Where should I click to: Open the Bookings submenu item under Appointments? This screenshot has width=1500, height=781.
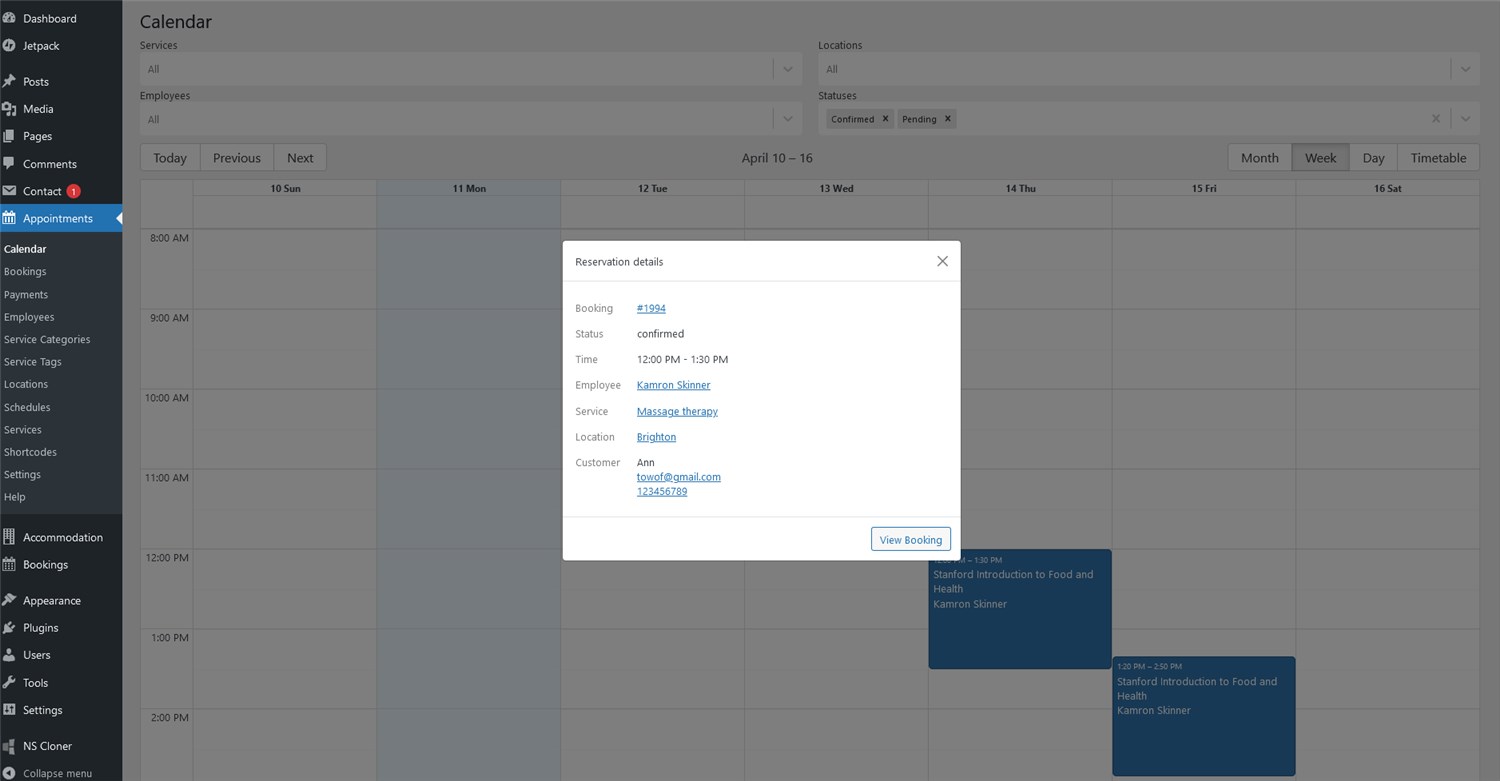coord(25,271)
